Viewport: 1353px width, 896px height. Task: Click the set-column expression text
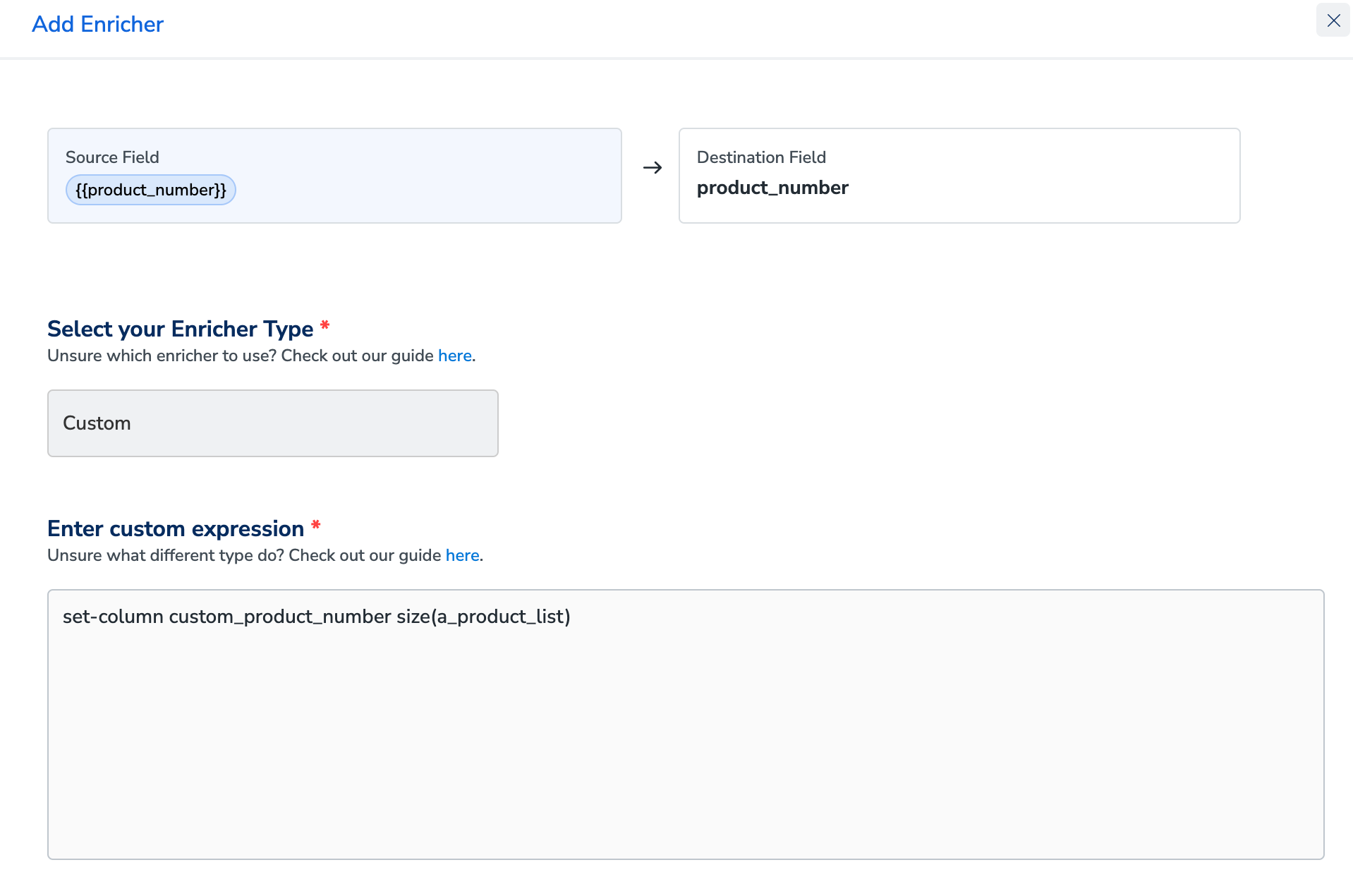(x=316, y=617)
